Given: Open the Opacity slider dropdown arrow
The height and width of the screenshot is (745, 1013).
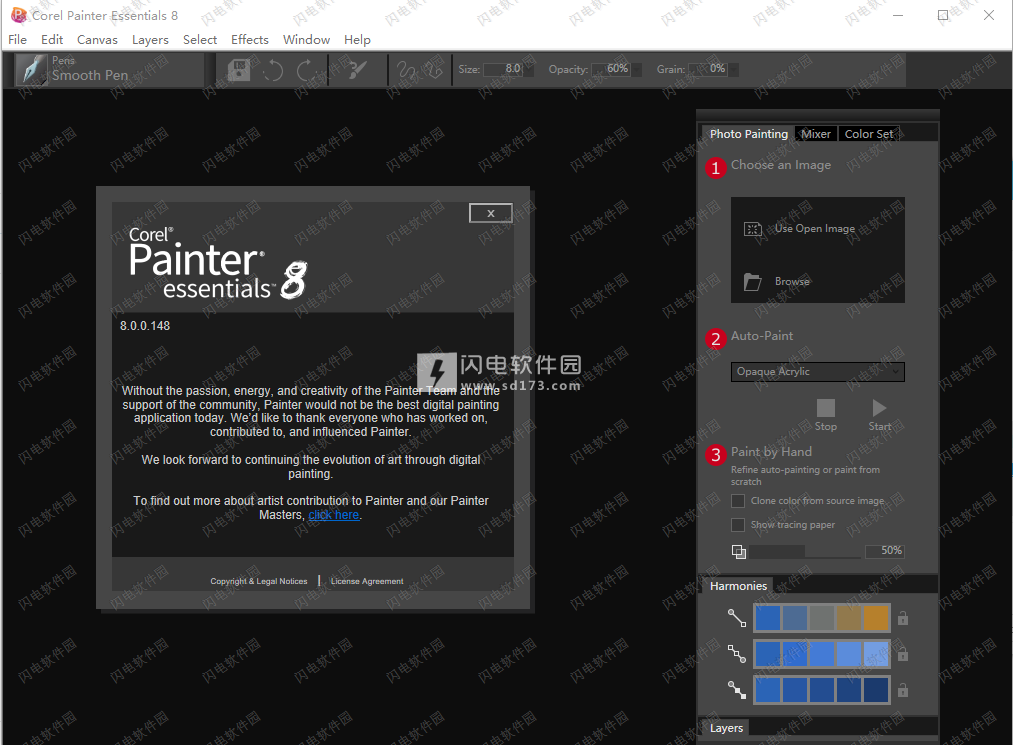Looking at the screenshot, I should click(x=636, y=70).
